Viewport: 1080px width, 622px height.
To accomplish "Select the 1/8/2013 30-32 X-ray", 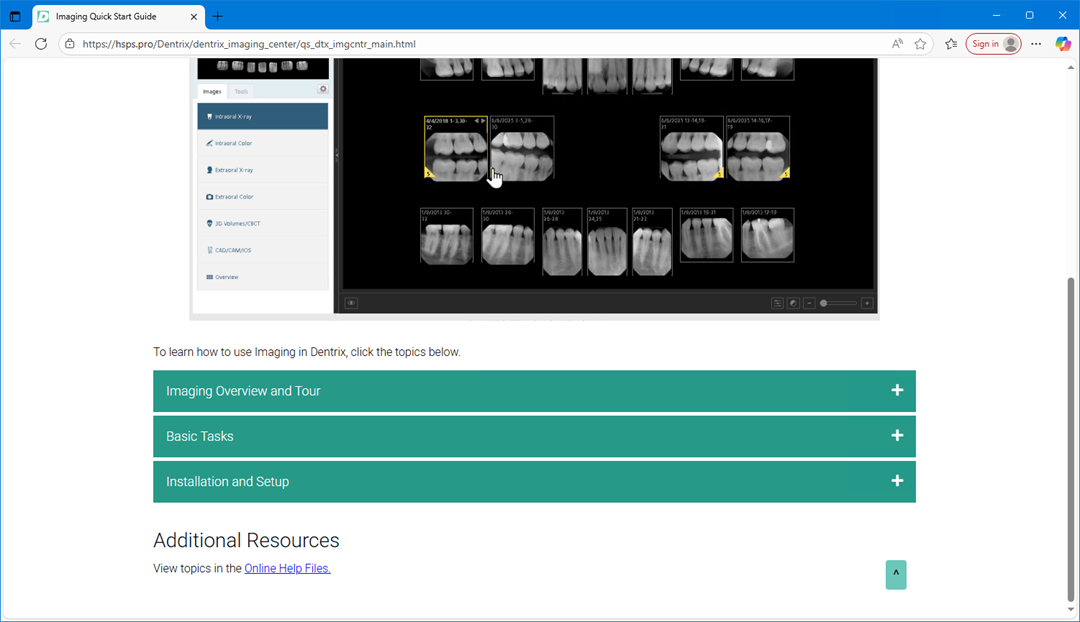I will pos(447,236).
